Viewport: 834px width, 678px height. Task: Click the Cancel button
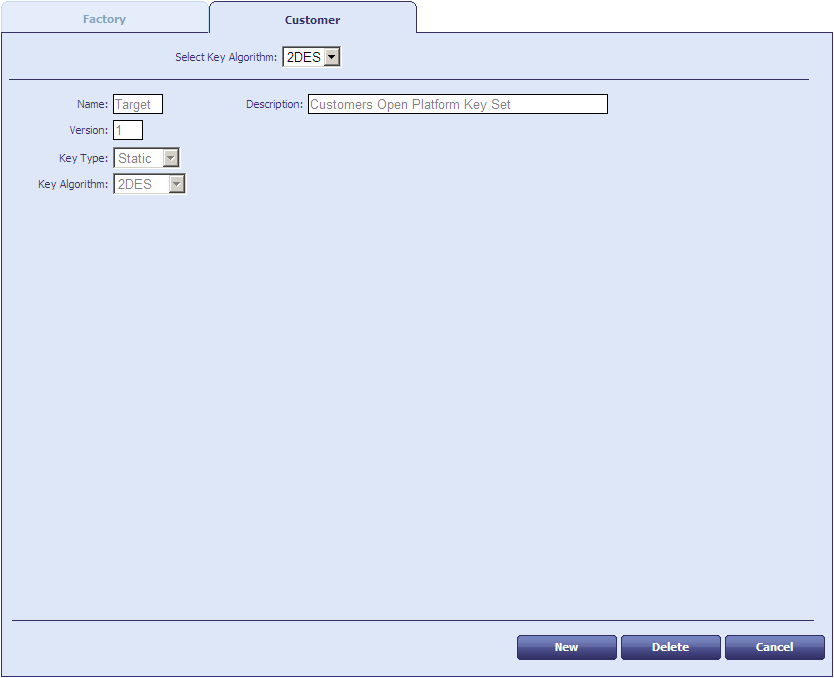coord(774,647)
